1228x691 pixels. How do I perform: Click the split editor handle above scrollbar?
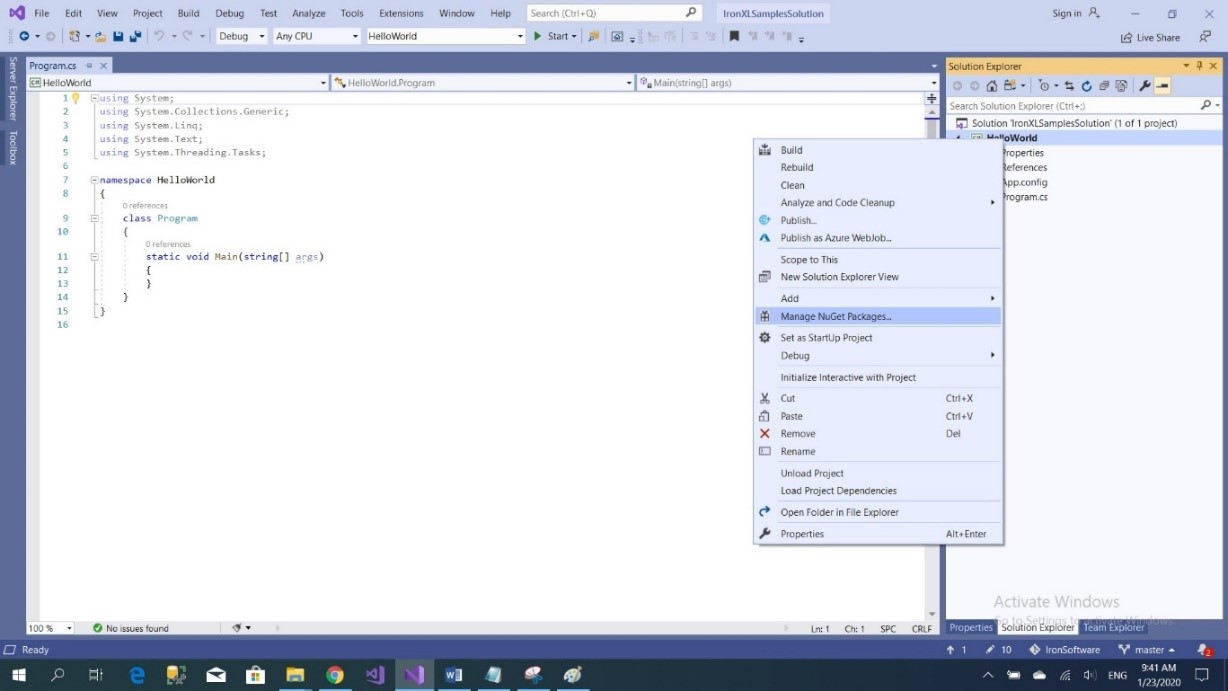pyautogui.click(x=932, y=98)
